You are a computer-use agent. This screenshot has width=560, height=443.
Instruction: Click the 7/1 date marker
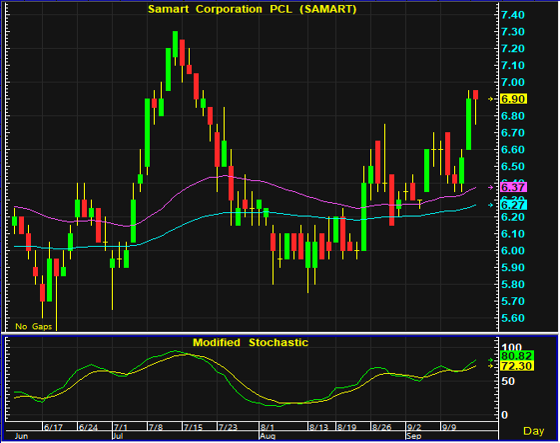tap(121, 427)
